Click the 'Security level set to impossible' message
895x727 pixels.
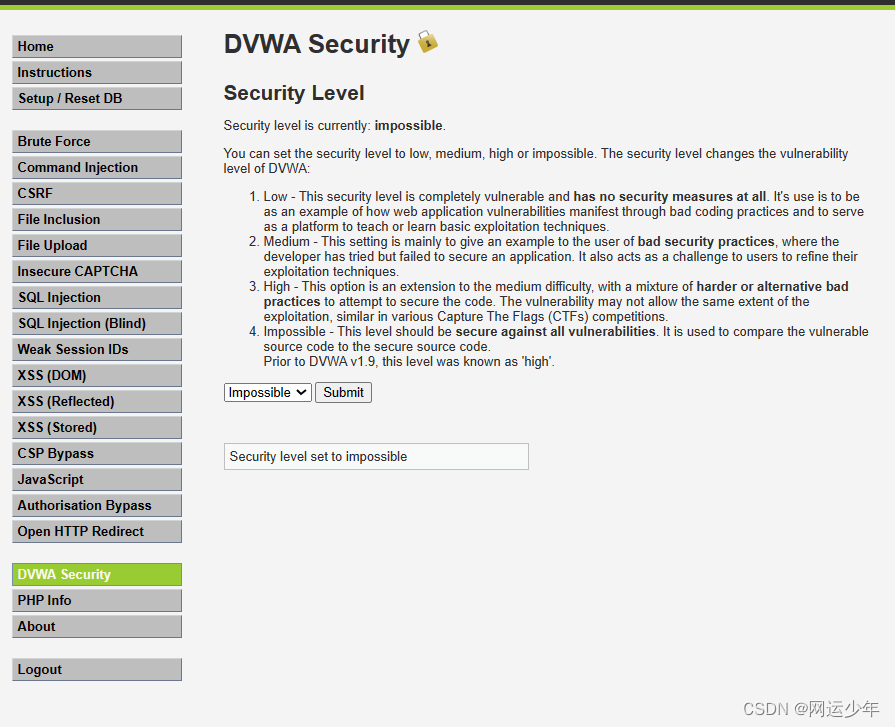pyautogui.click(x=376, y=457)
